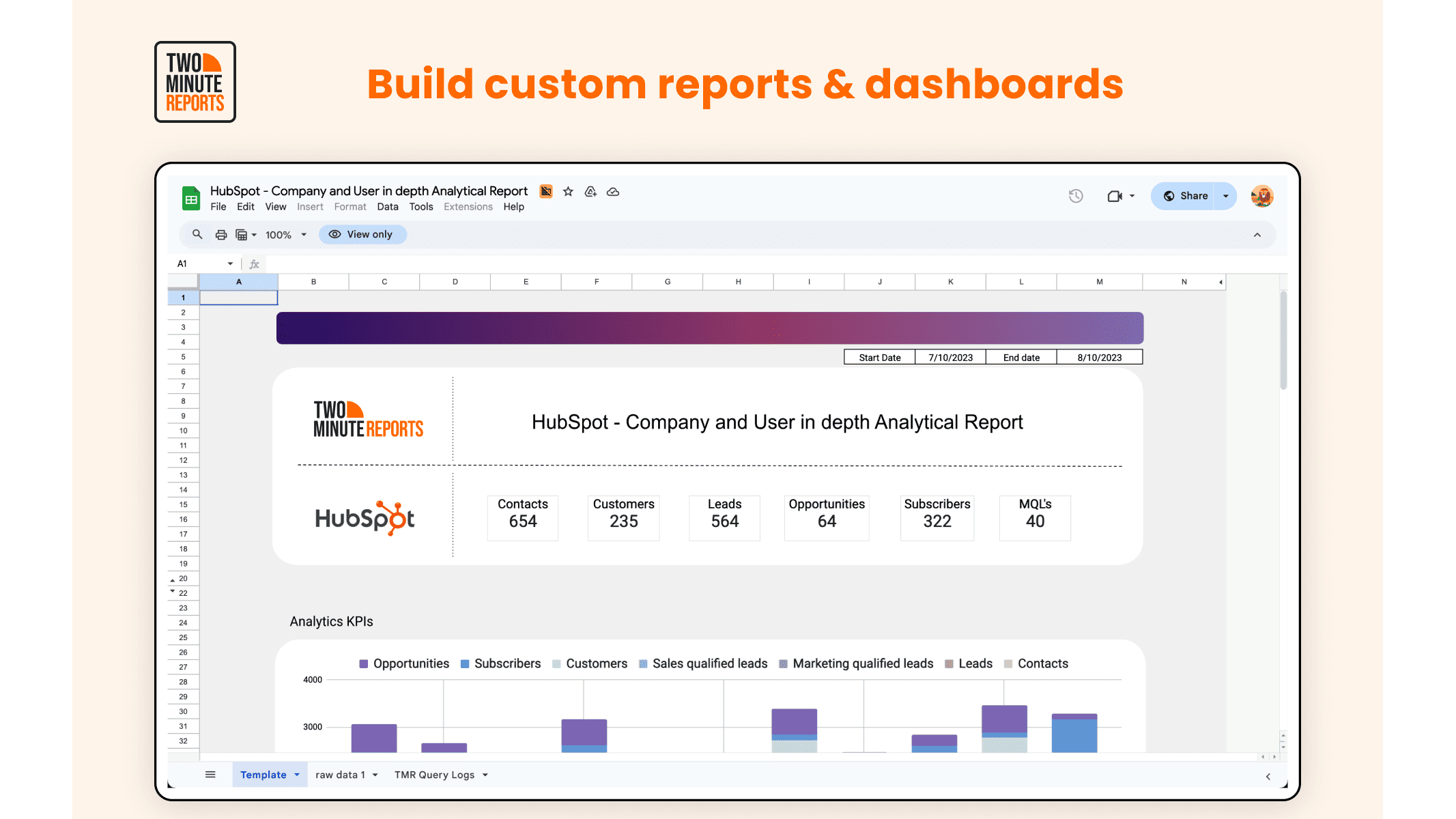Star this spreadsheet document
Viewport: 1456px width, 819px height.
tap(568, 192)
